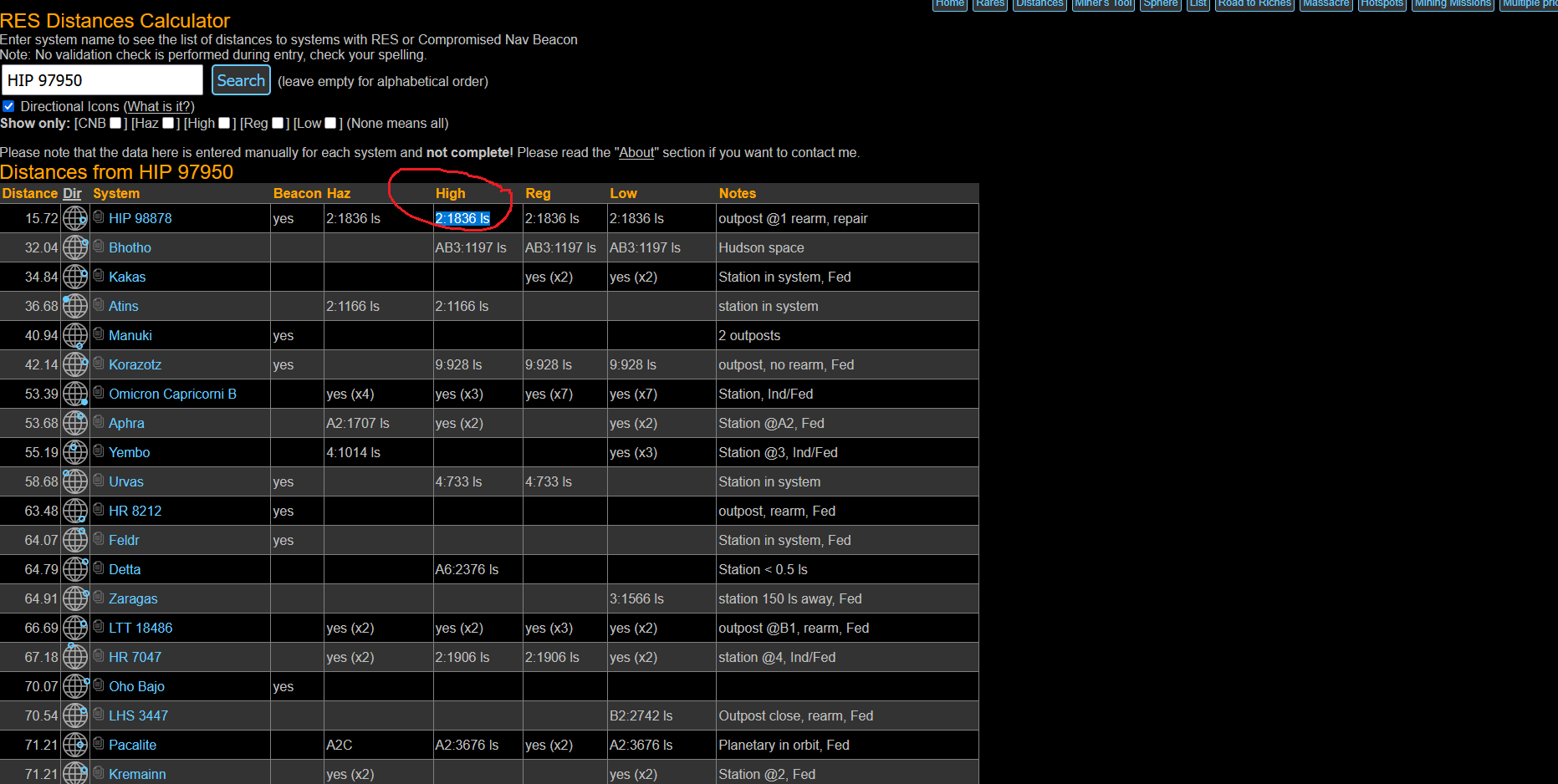This screenshot has width=1558, height=784.
Task: Copy the Pacalite system name icon
Action: [99, 744]
